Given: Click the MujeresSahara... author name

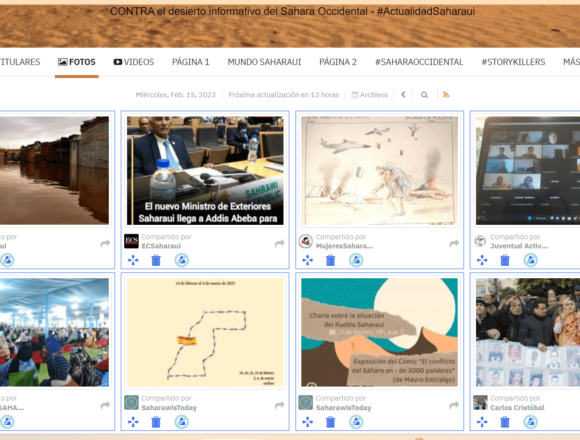Looking at the screenshot, I should tap(344, 246).
